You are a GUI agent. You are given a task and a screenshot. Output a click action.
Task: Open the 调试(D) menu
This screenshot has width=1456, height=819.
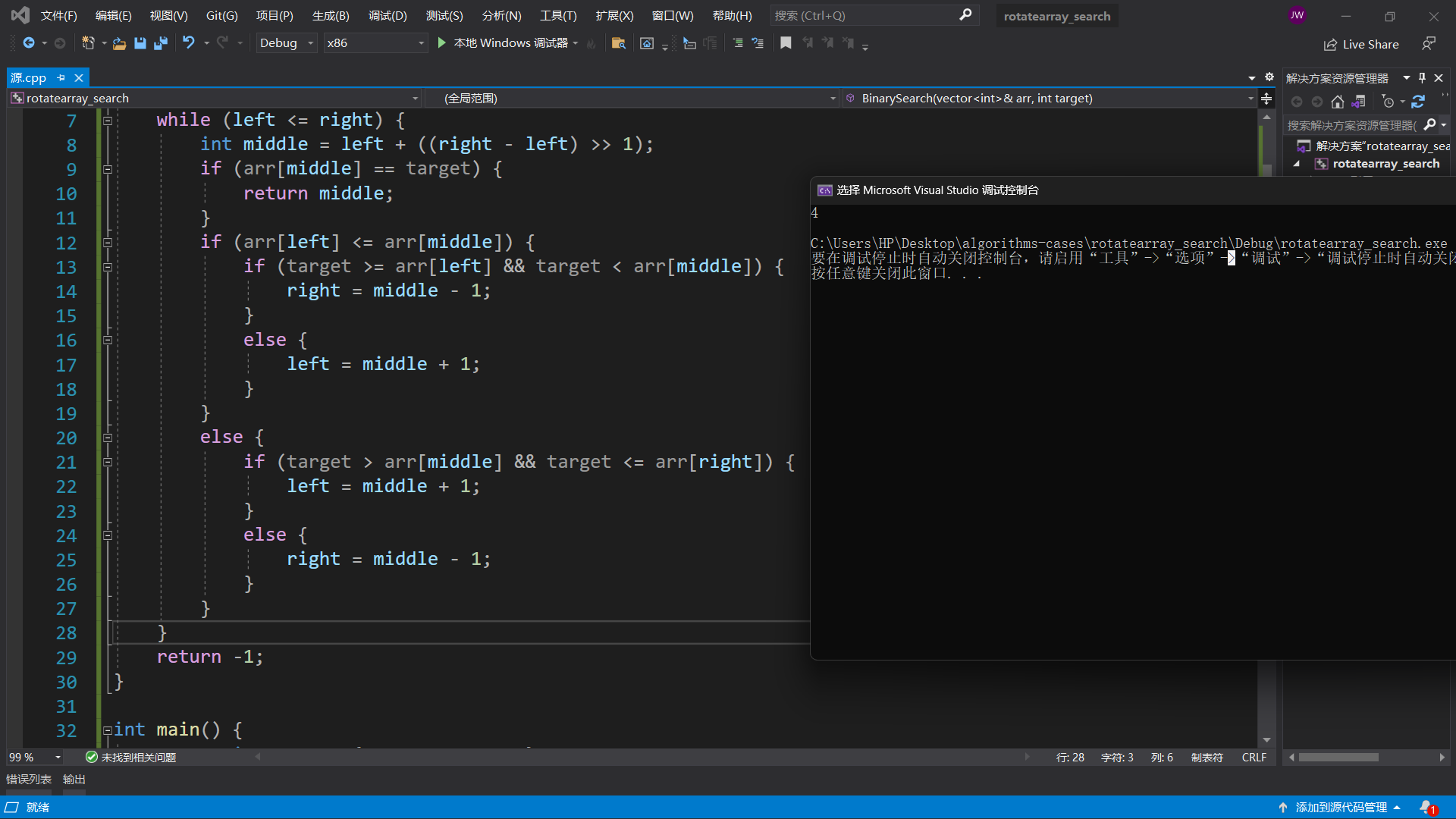tap(388, 15)
